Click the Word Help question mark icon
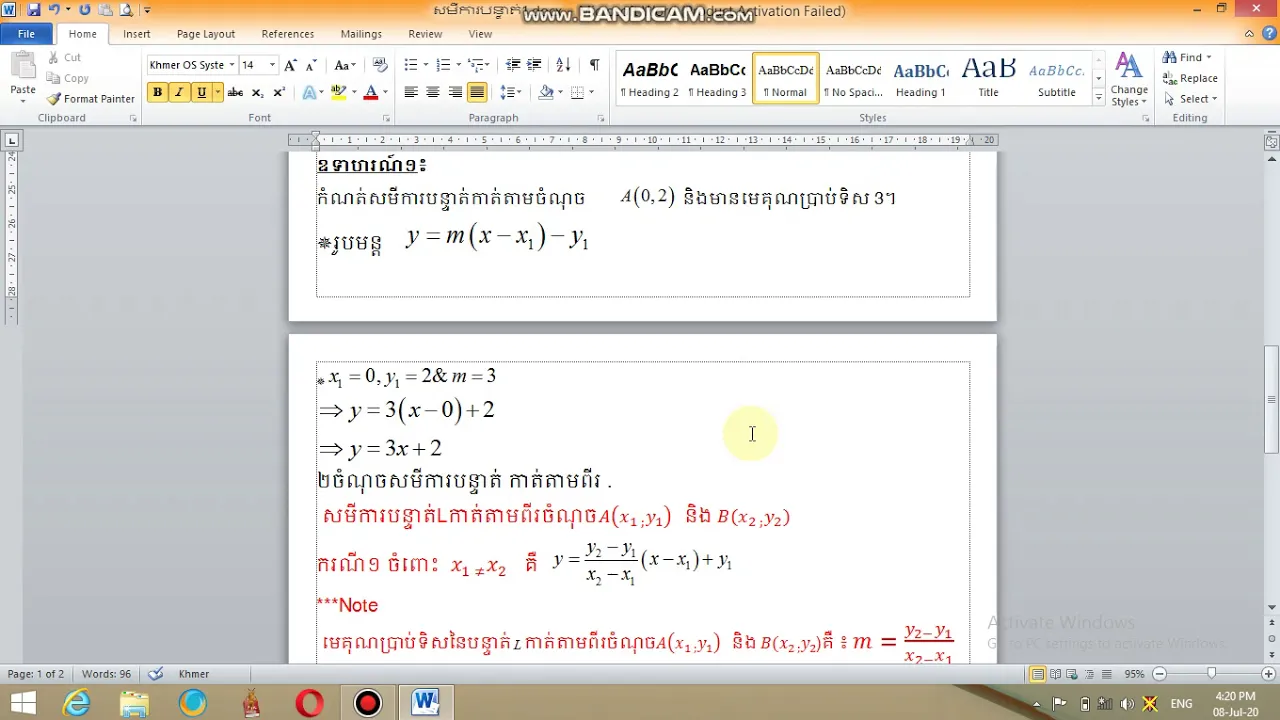The image size is (1280, 720). pyautogui.click(x=1267, y=34)
